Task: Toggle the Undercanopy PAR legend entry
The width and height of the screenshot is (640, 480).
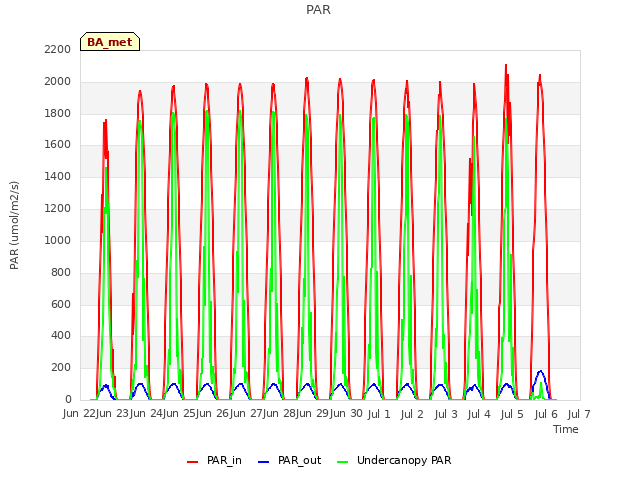Action: click(x=394, y=460)
